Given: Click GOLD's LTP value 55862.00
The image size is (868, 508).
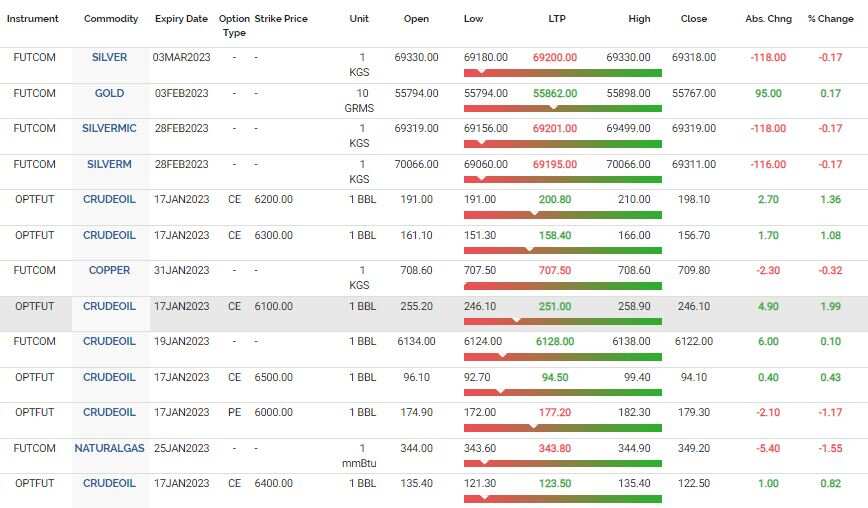Looking at the screenshot, I should click(x=555, y=93).
